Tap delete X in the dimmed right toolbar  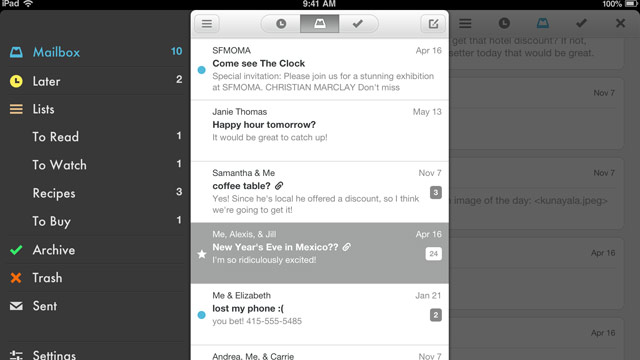[x=620, y=23]
